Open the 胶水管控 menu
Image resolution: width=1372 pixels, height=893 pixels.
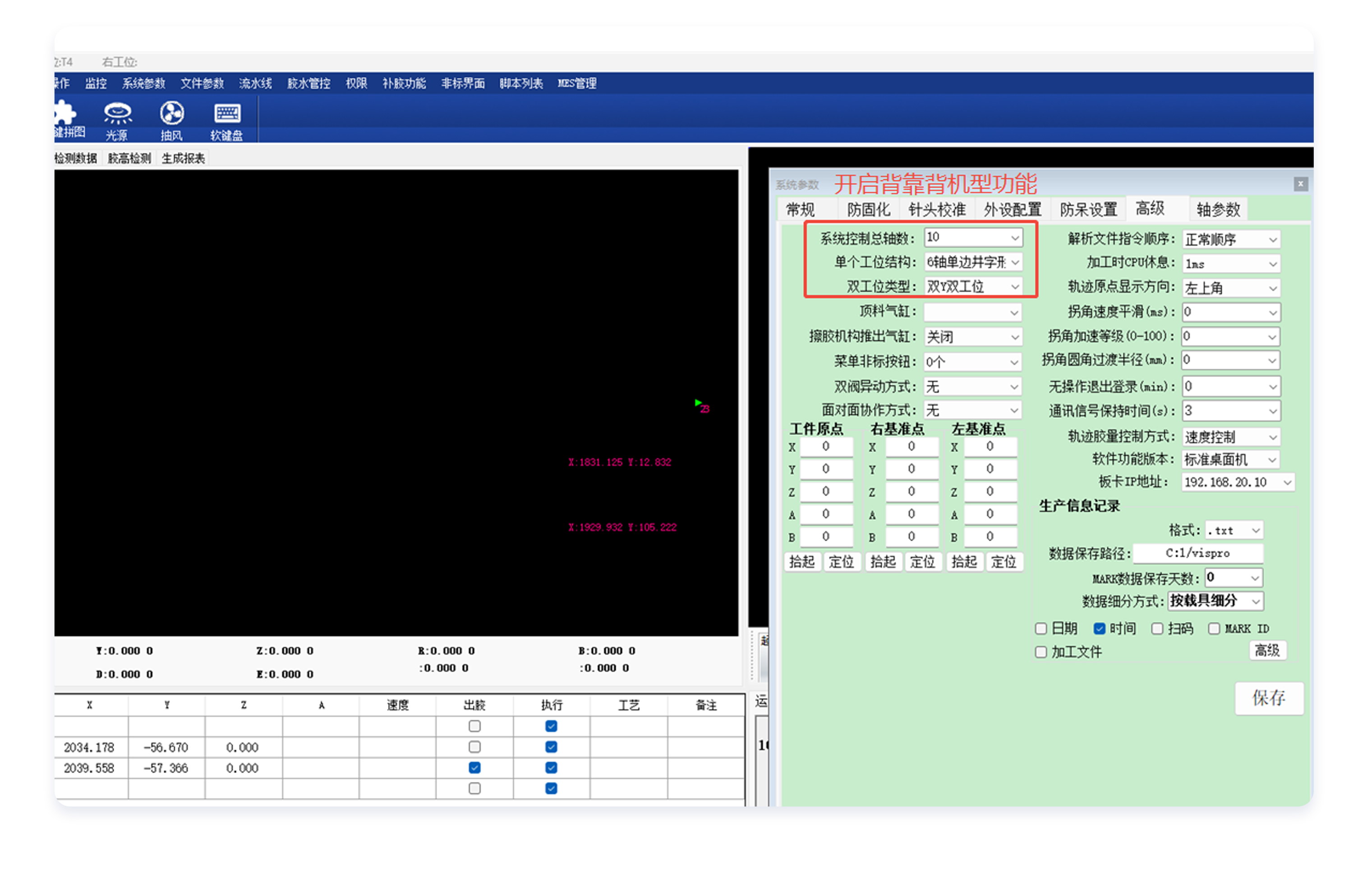(308, 83)
